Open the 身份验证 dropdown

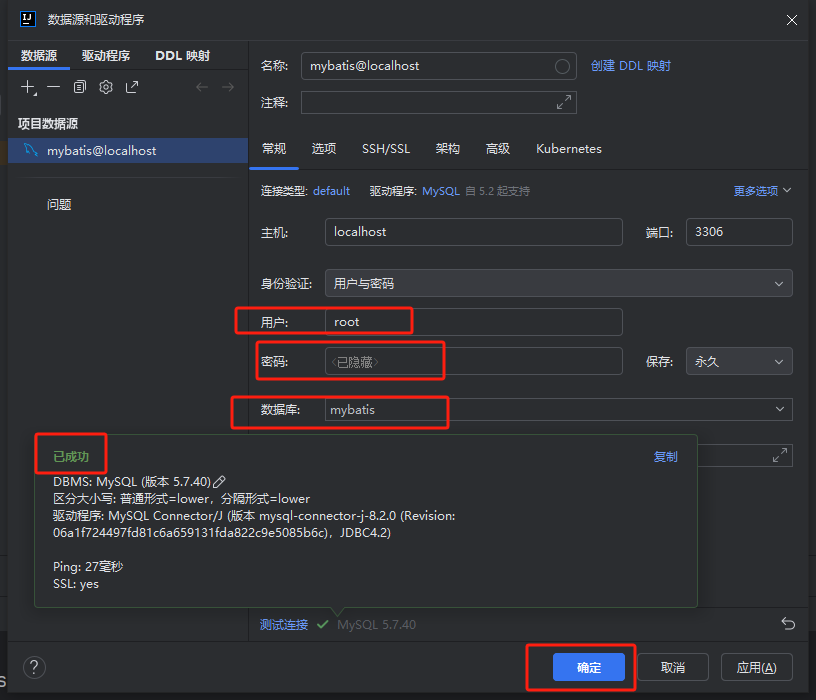[x=558, y=283]
